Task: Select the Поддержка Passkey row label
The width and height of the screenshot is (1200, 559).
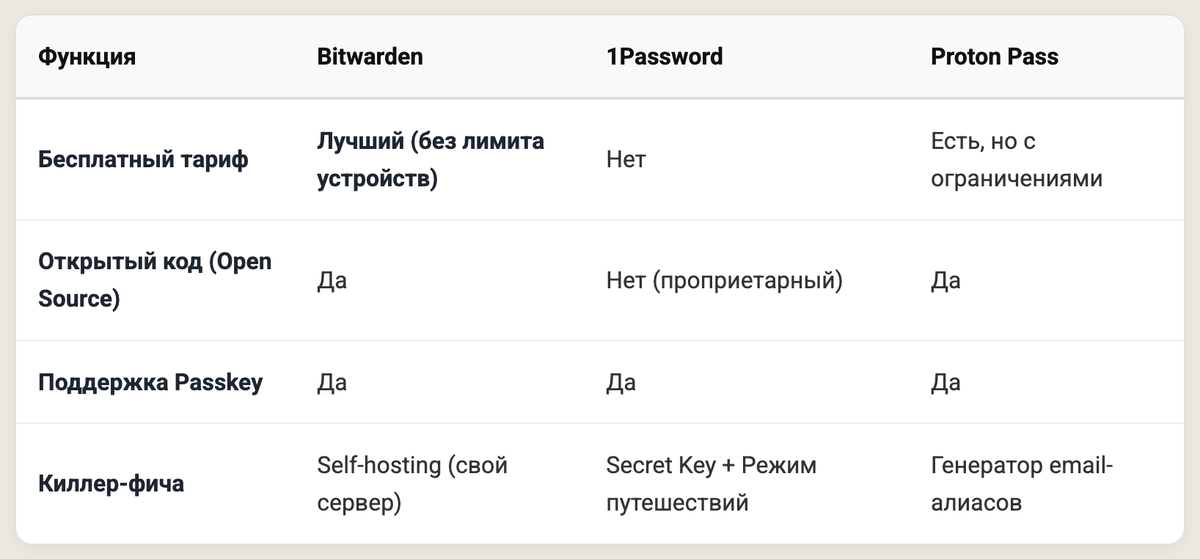Action: click(x=150, y=383)
